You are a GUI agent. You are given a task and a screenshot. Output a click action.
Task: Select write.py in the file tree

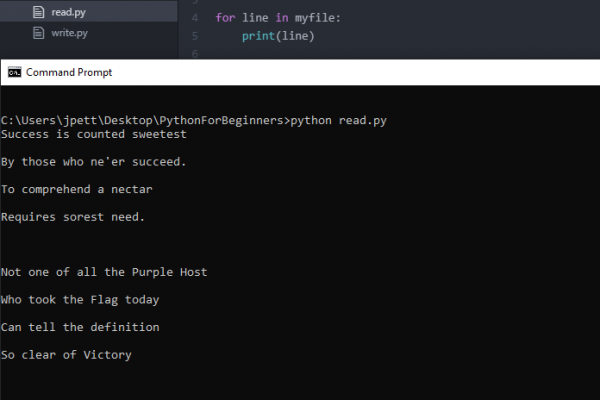pos(89,33)
